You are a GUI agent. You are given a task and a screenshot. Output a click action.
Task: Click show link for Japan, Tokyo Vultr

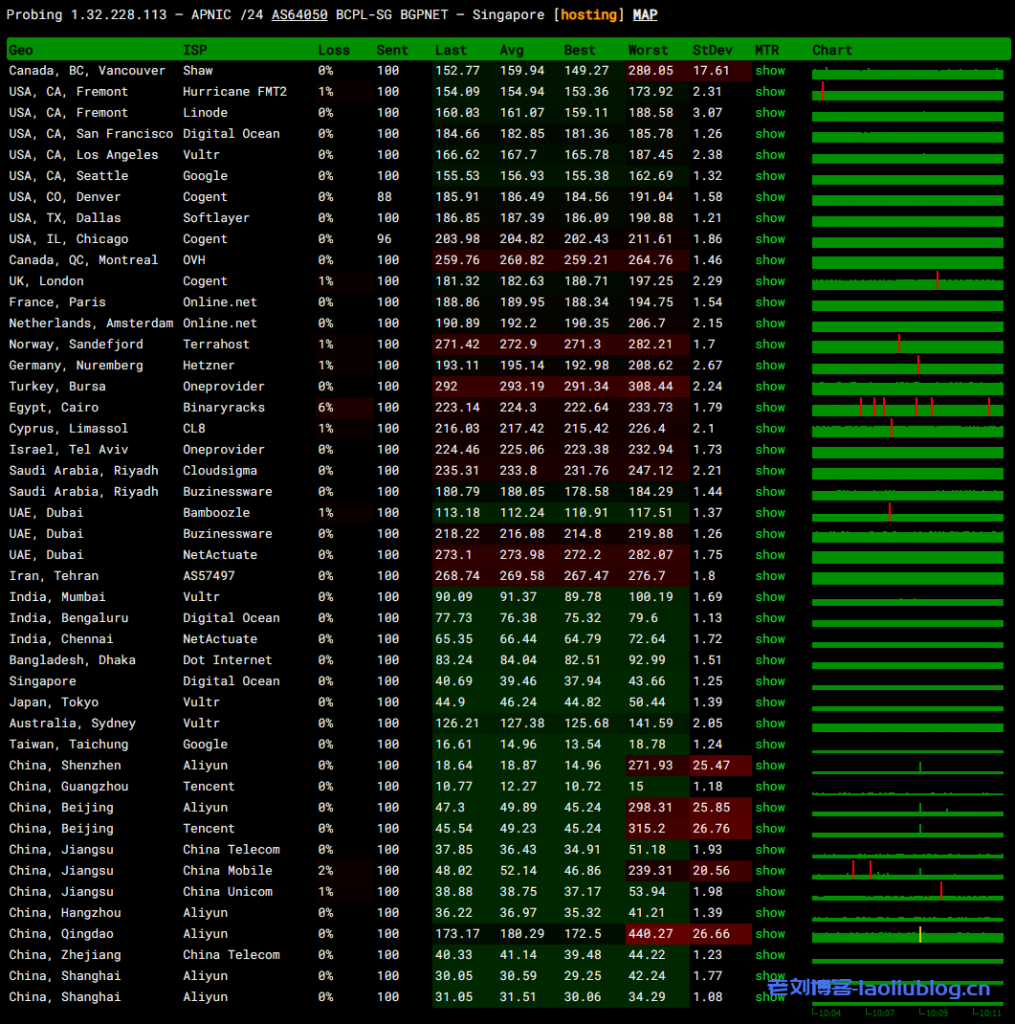tap(770, 702)
